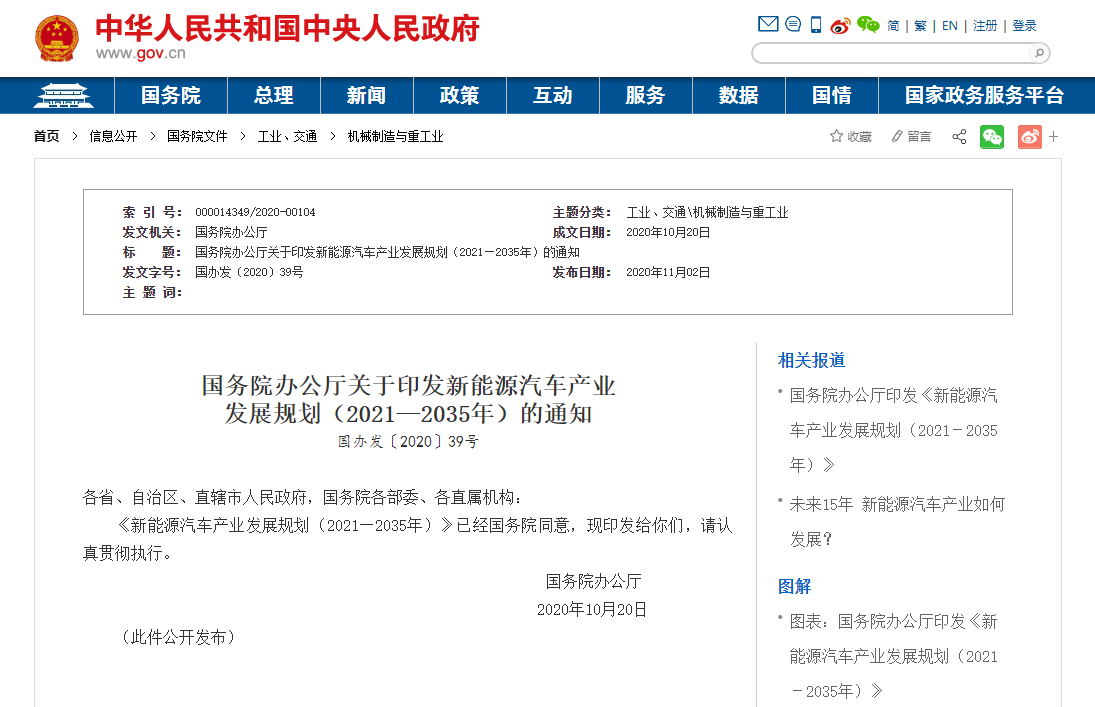Open the Weibo icon in top header
1095x707 pixels.
point(840,26)
